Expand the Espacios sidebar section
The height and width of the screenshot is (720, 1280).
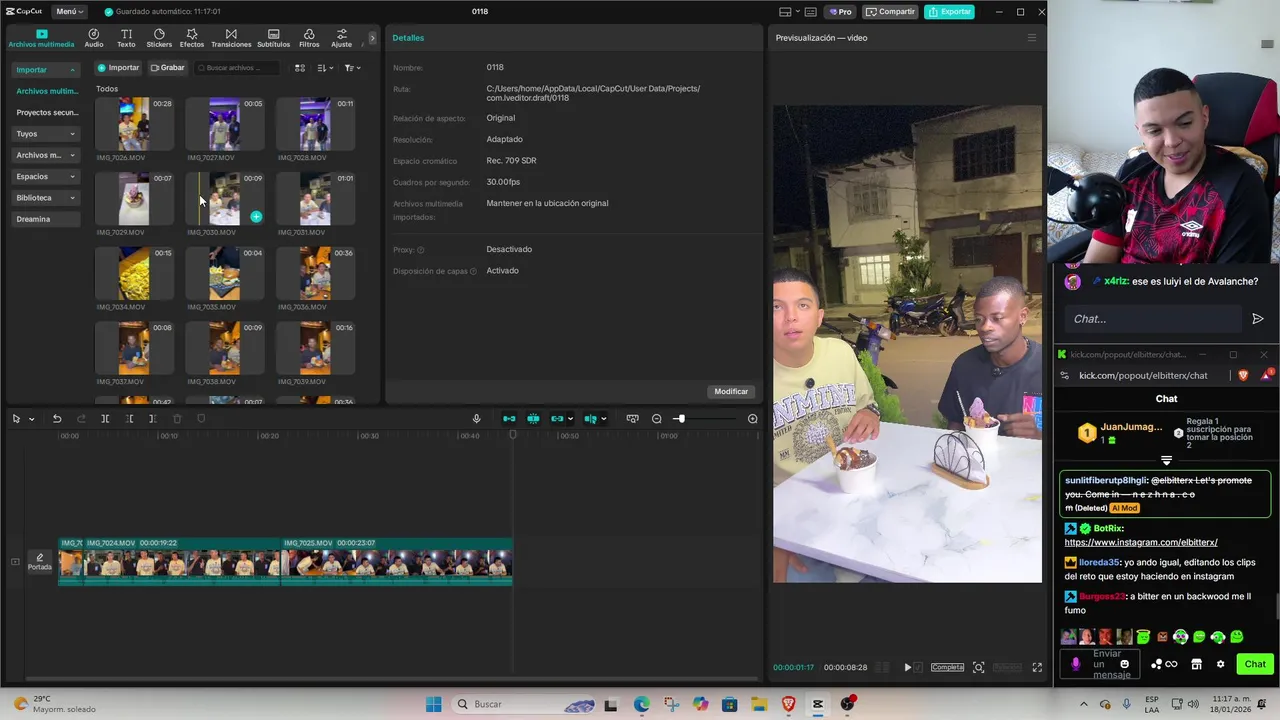tap(45, 177)
